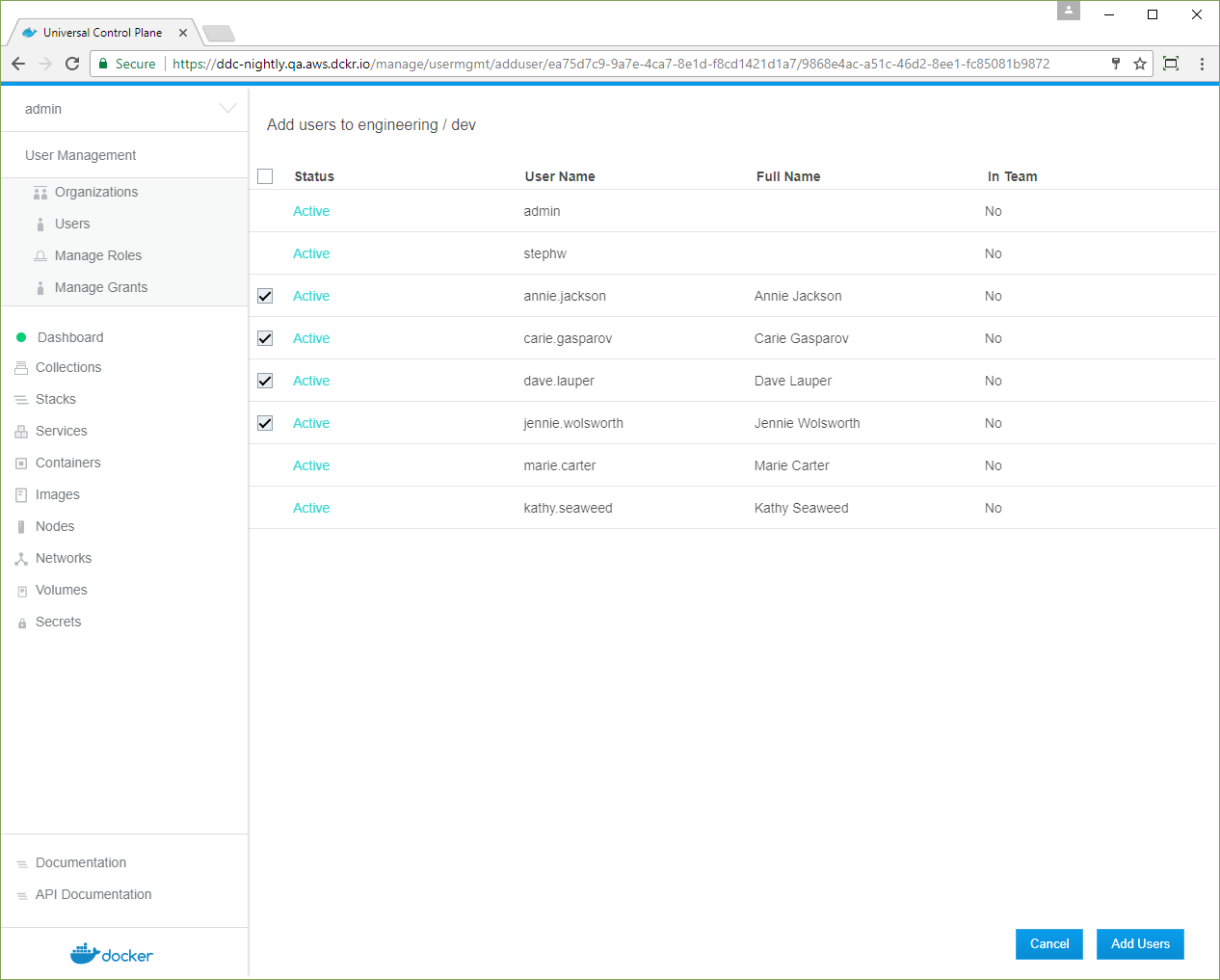Screen dimensions: 1220x980
Task: Bookmark this page with star icon
Action: tap(1140, 64)
